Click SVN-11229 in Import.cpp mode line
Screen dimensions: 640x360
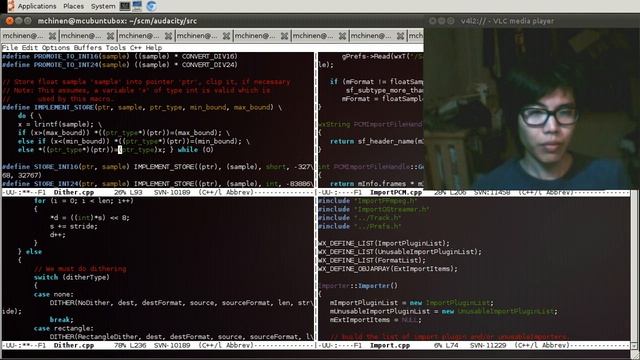[488, 345]
